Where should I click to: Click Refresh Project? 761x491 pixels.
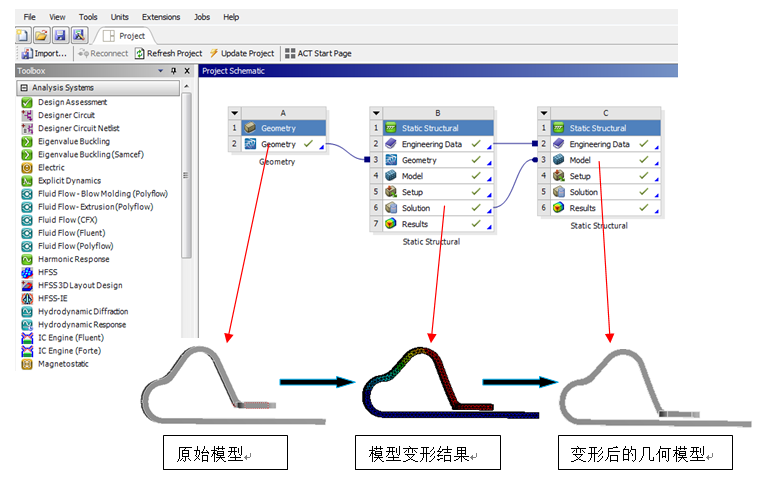point(168,53)
